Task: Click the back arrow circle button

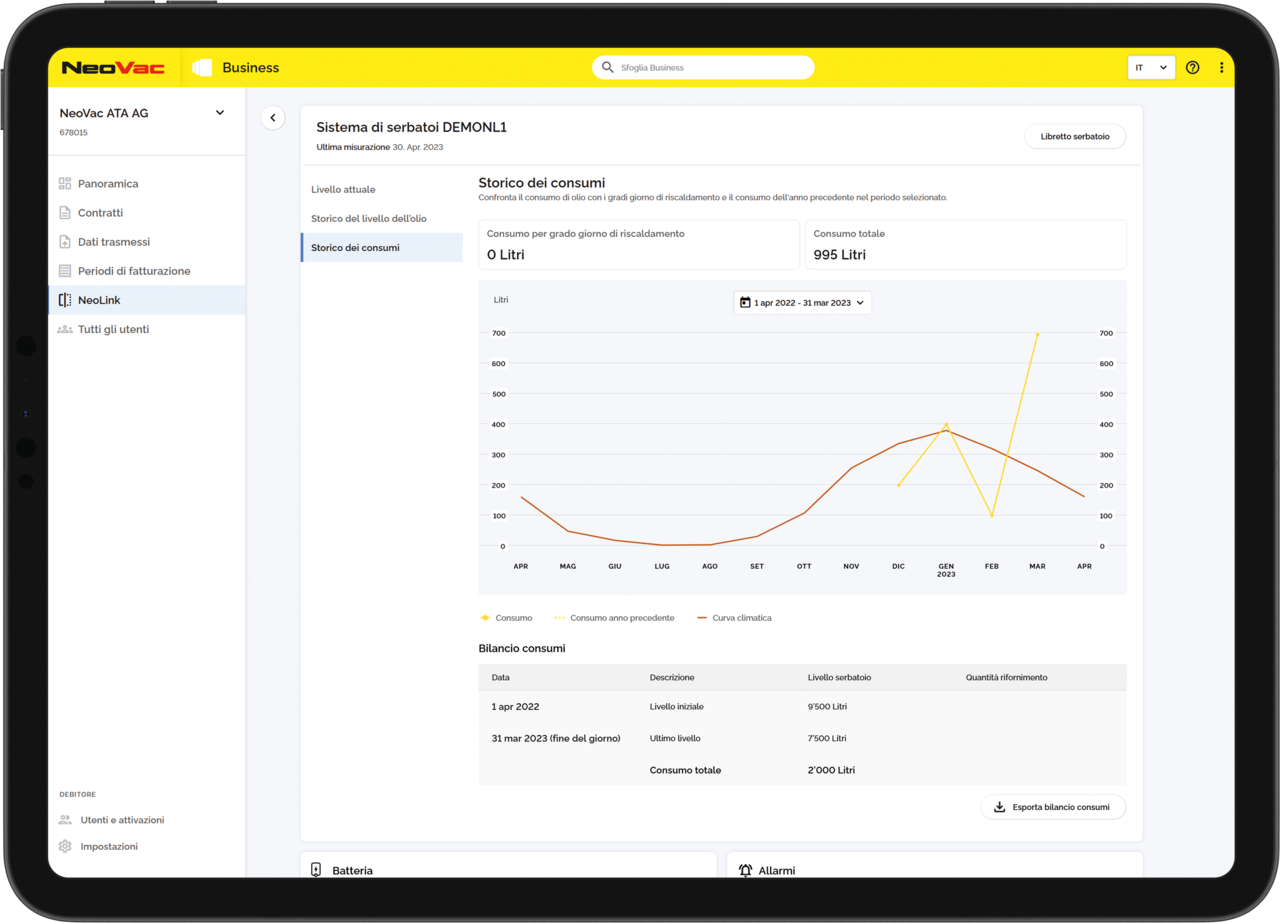Action: click(273, 118)
